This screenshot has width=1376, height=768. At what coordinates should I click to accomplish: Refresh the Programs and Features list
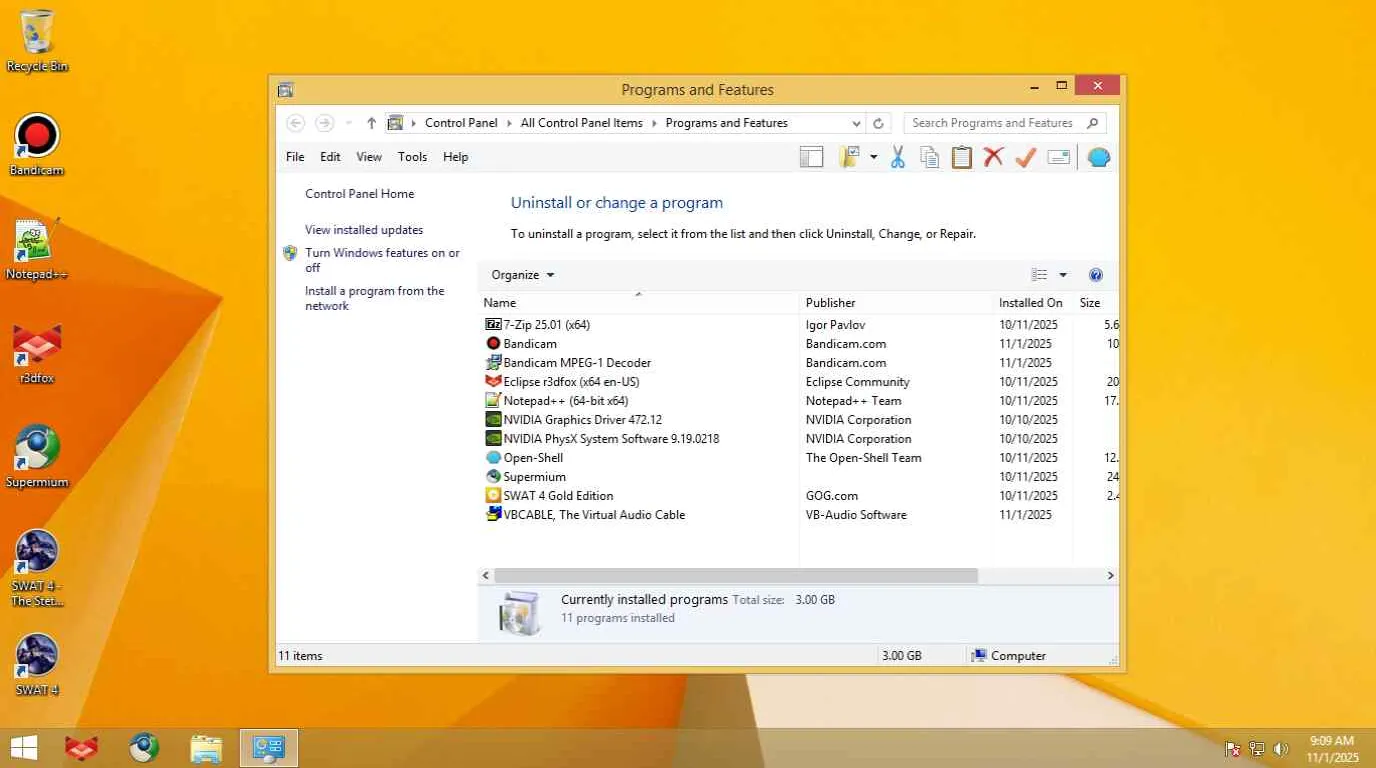coord(878,123)
